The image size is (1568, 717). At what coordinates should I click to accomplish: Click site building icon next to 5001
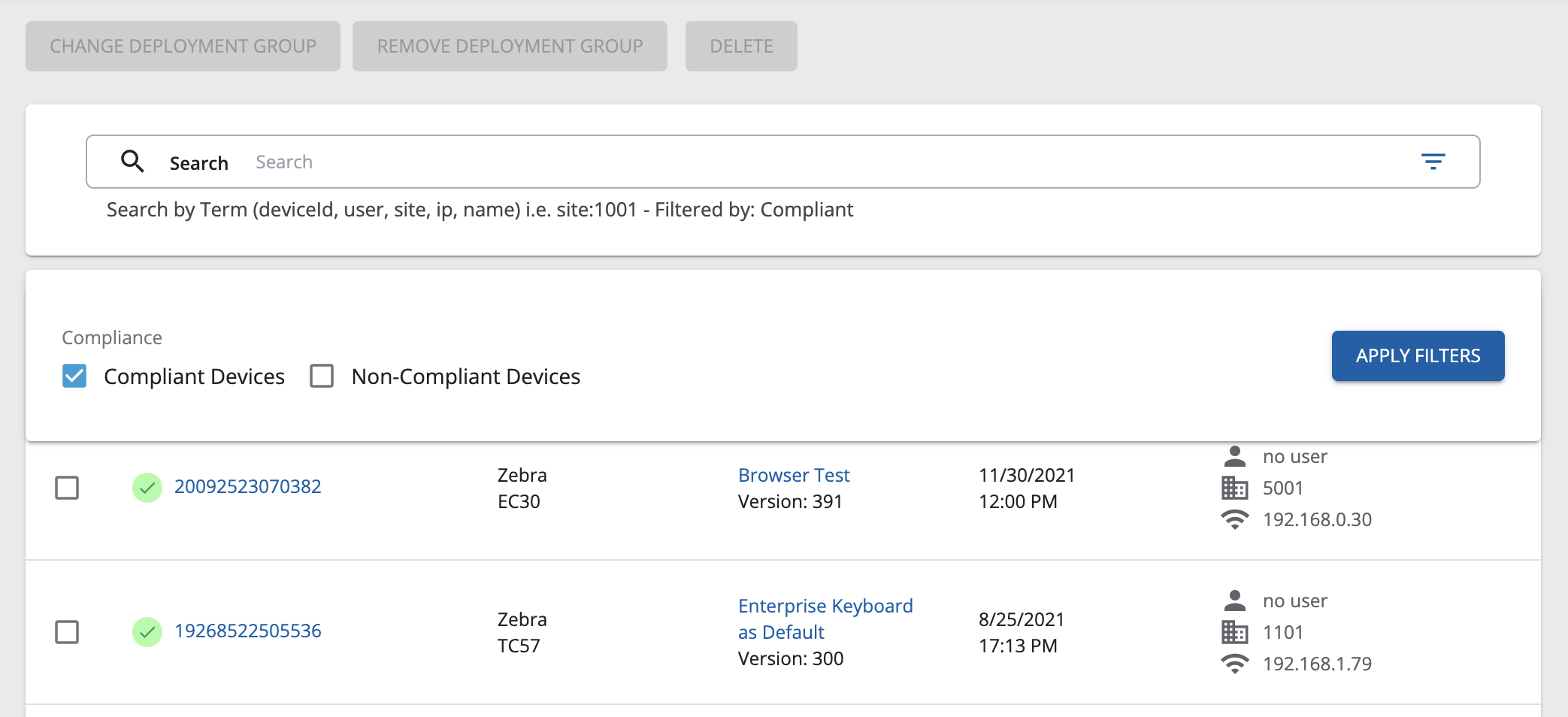(1234, 488)
